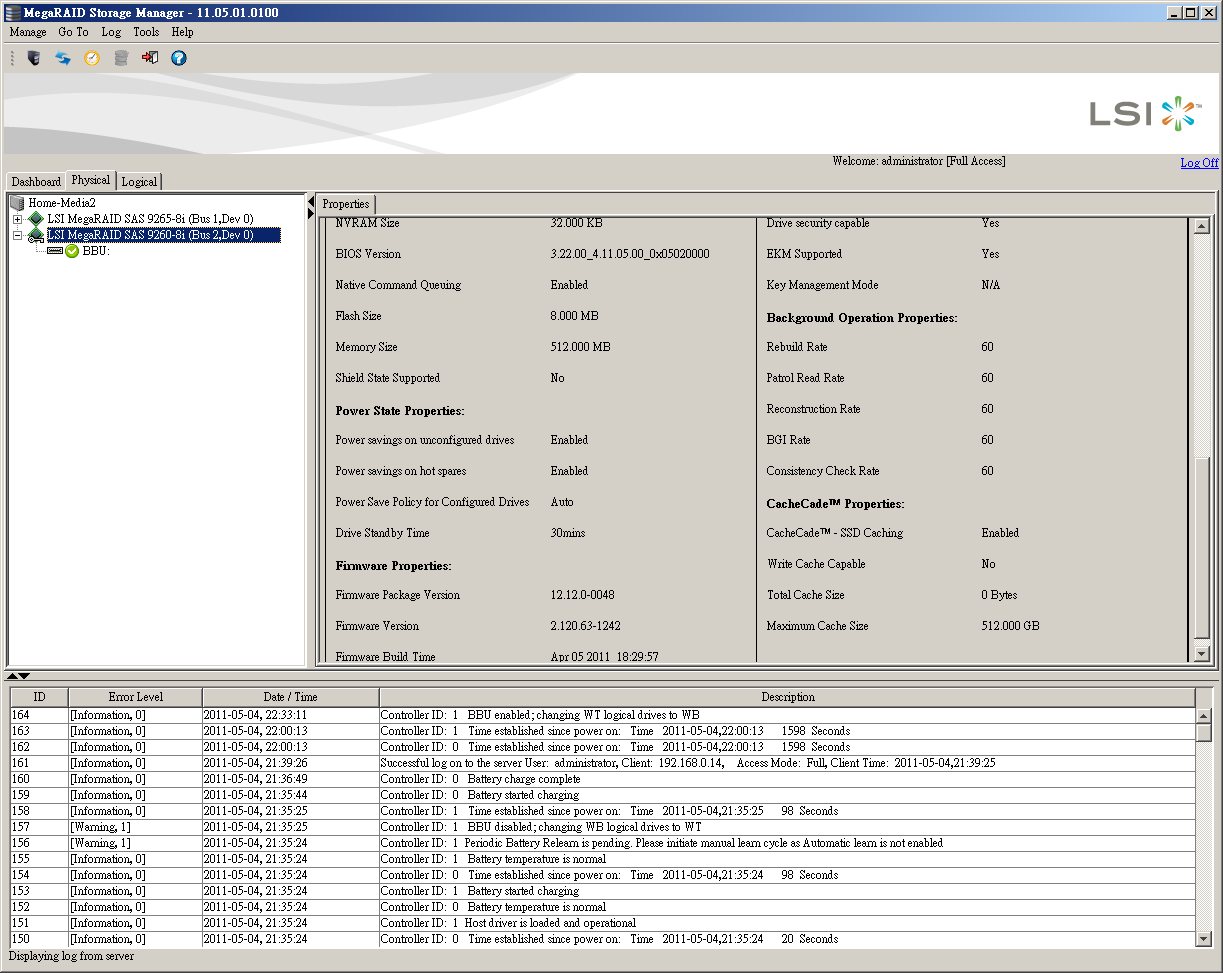
Task: Click CacheCade SSD Caching value Enabled
Action: click(x=1000, y=533)
